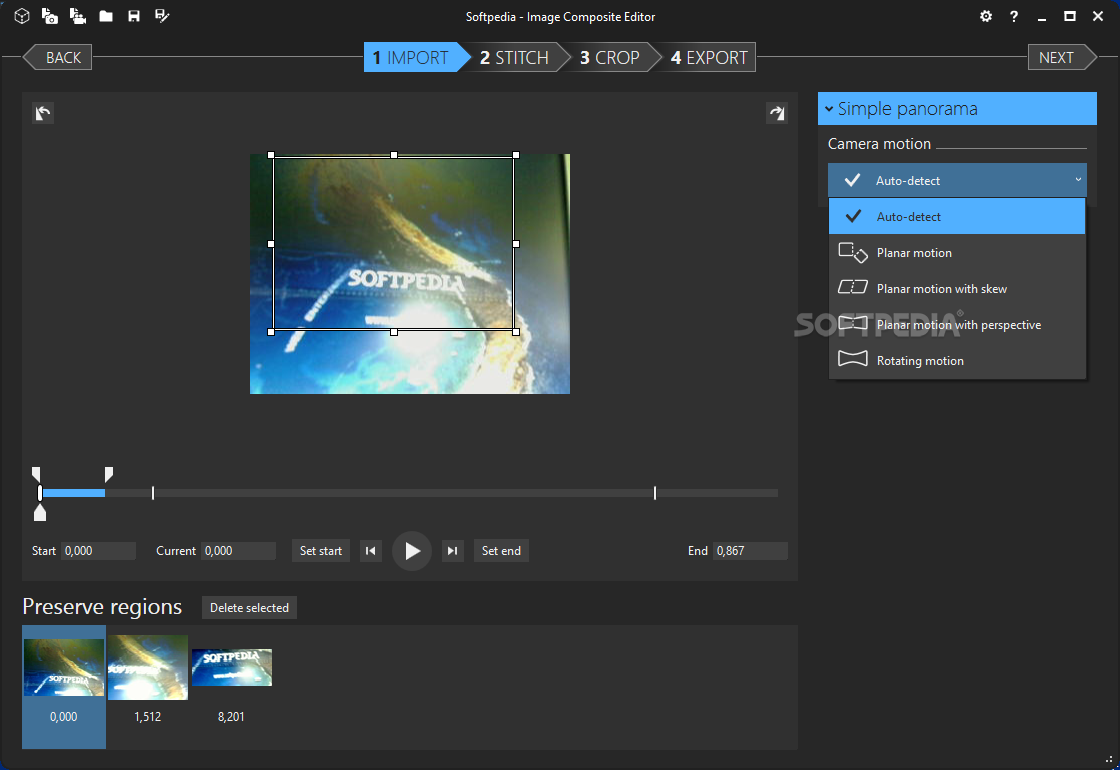Viewport: 1120px width, 770px height.
Task: Collapse the Camera motion Auto-detect combo box
Action: 957,180
